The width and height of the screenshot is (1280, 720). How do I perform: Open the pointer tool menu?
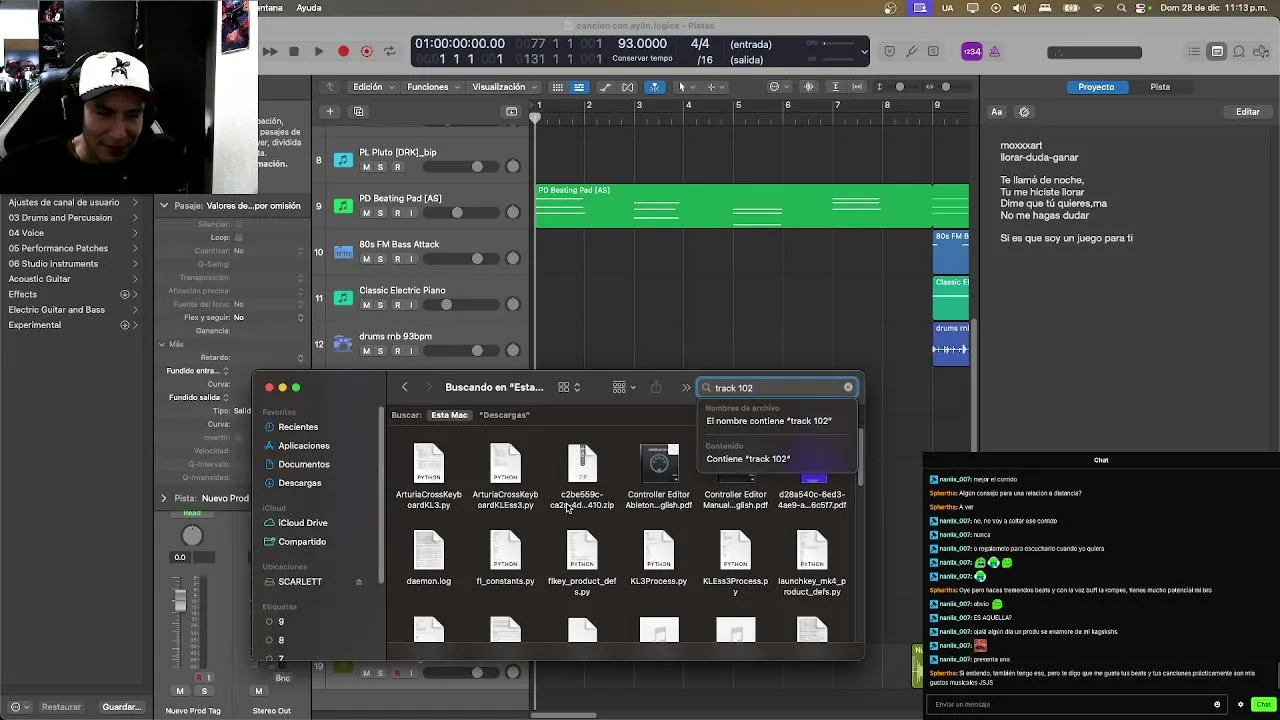coord(685,87)
